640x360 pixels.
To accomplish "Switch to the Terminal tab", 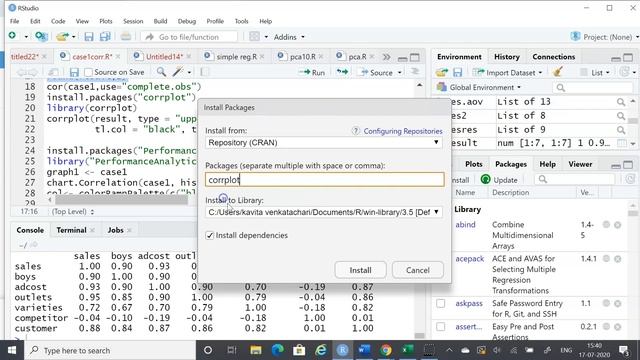I will (71, 230).
